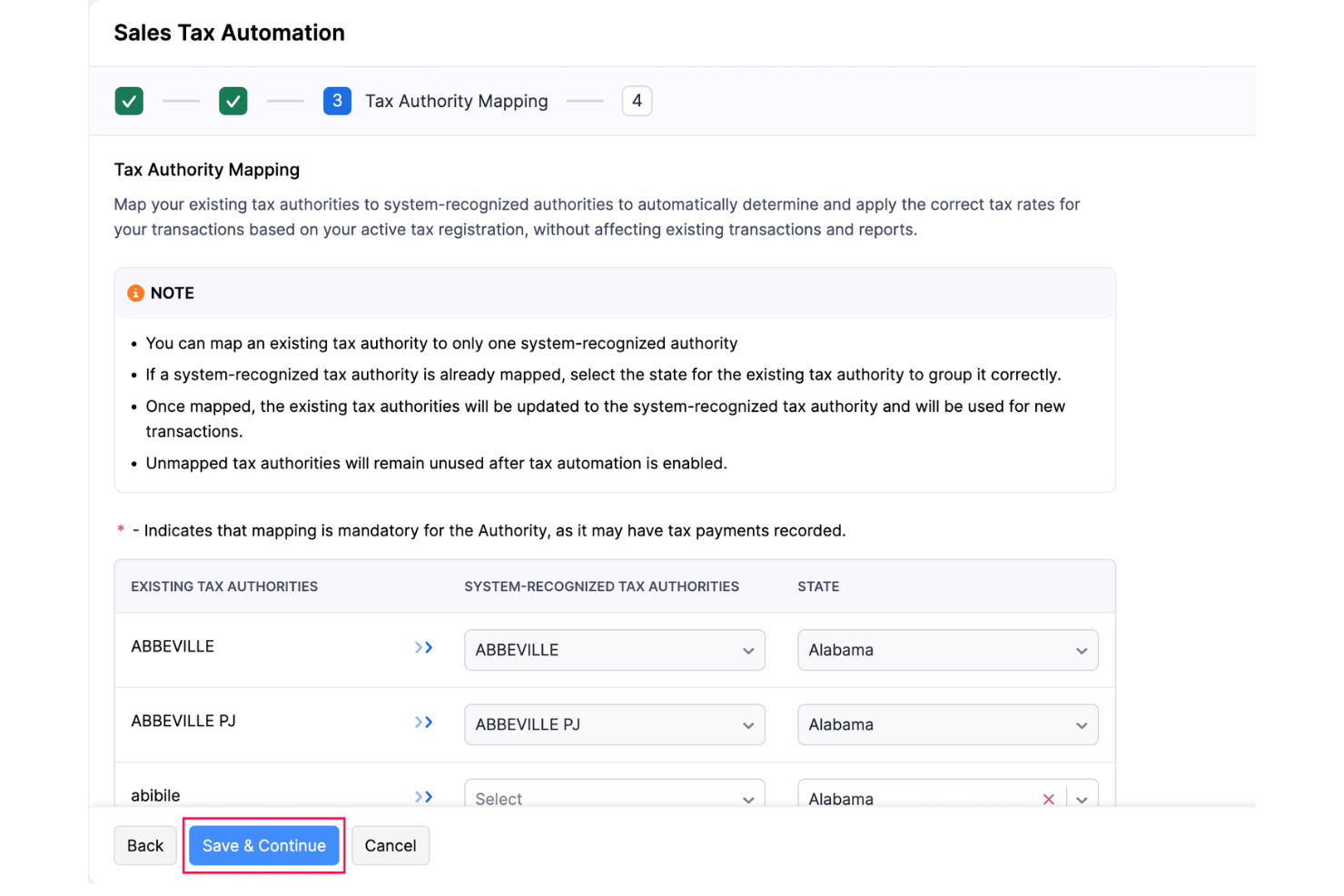Click the NOTE heading text

(173, 293)
